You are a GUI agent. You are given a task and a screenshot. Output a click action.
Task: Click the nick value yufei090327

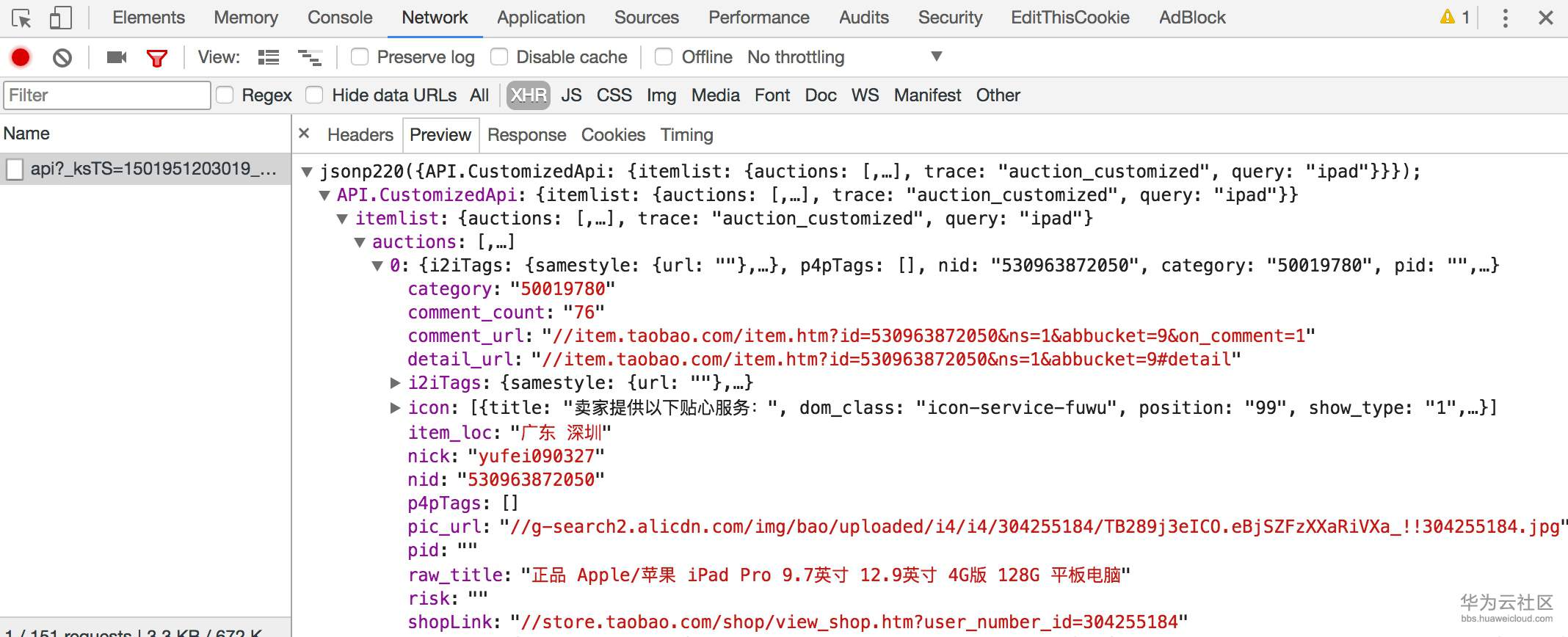pos(536,456)
